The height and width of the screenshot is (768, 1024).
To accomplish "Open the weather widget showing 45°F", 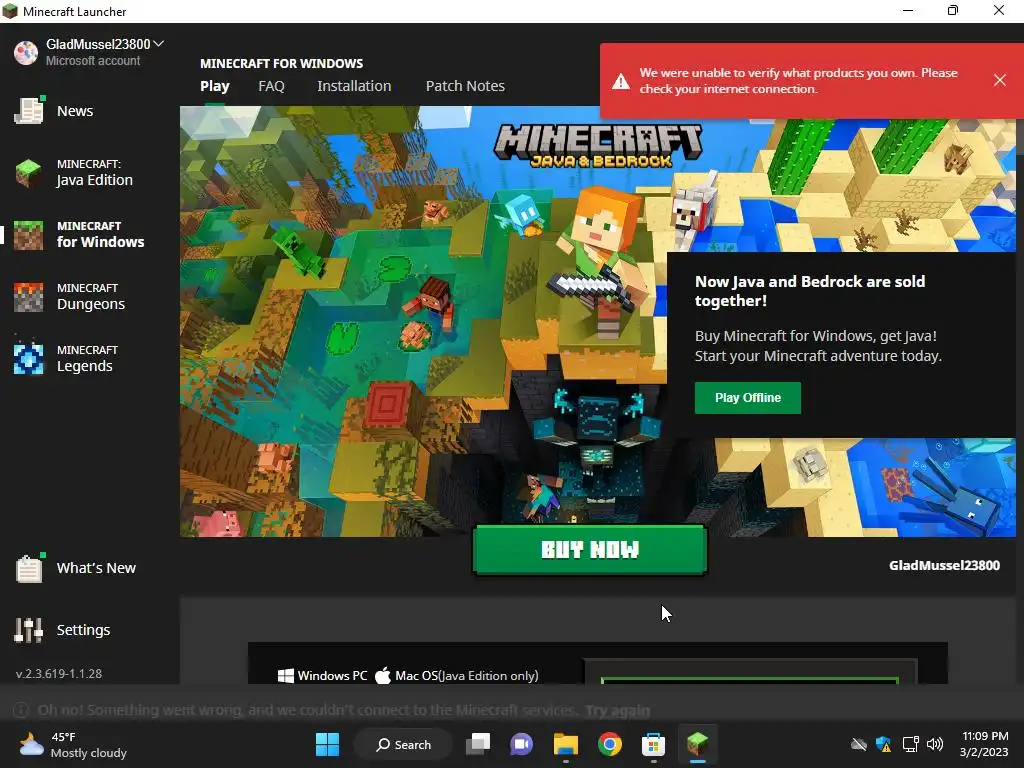I will pos(72,744).
